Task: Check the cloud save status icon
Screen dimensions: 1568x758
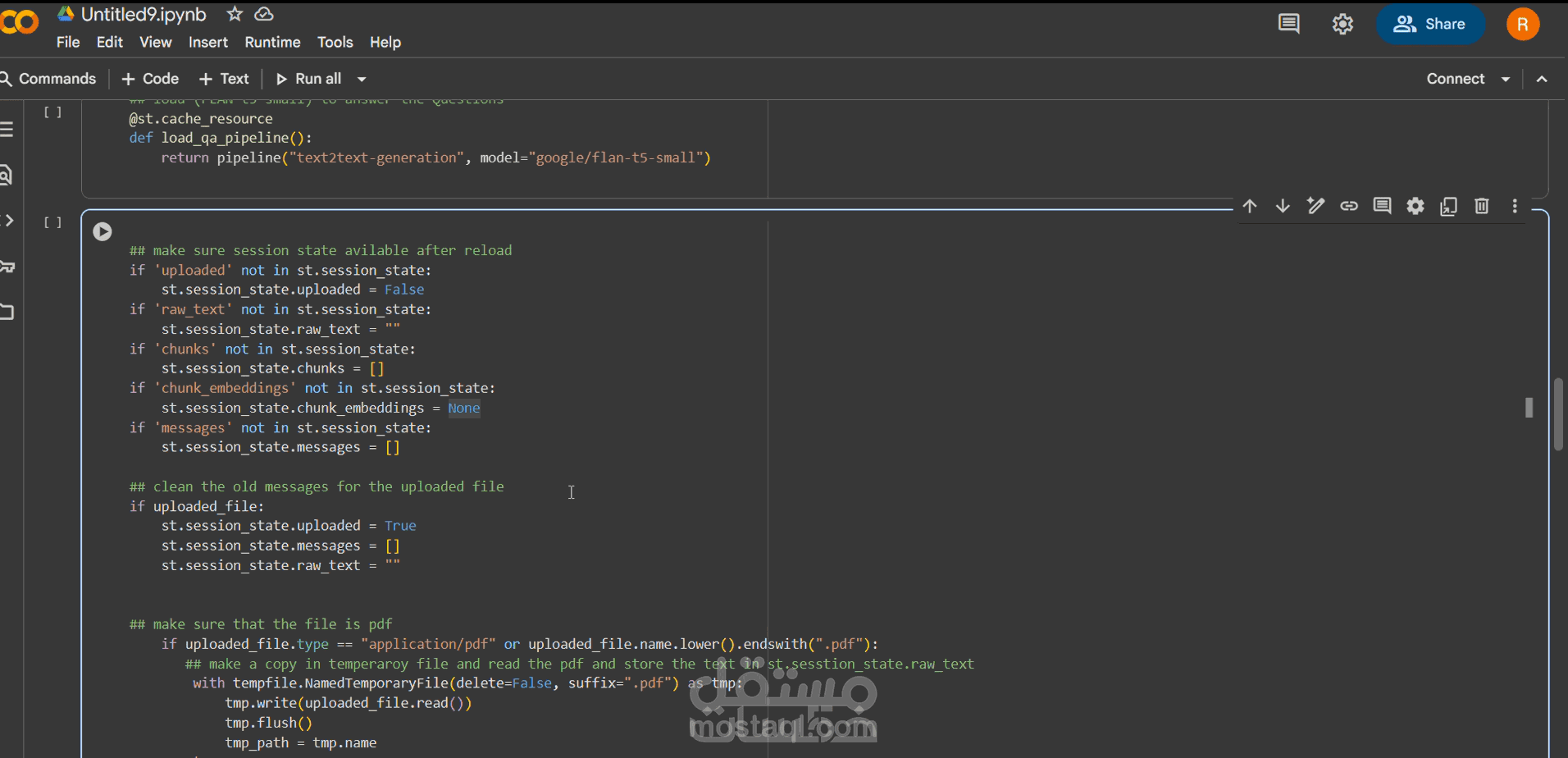Action: click(264, 14)
